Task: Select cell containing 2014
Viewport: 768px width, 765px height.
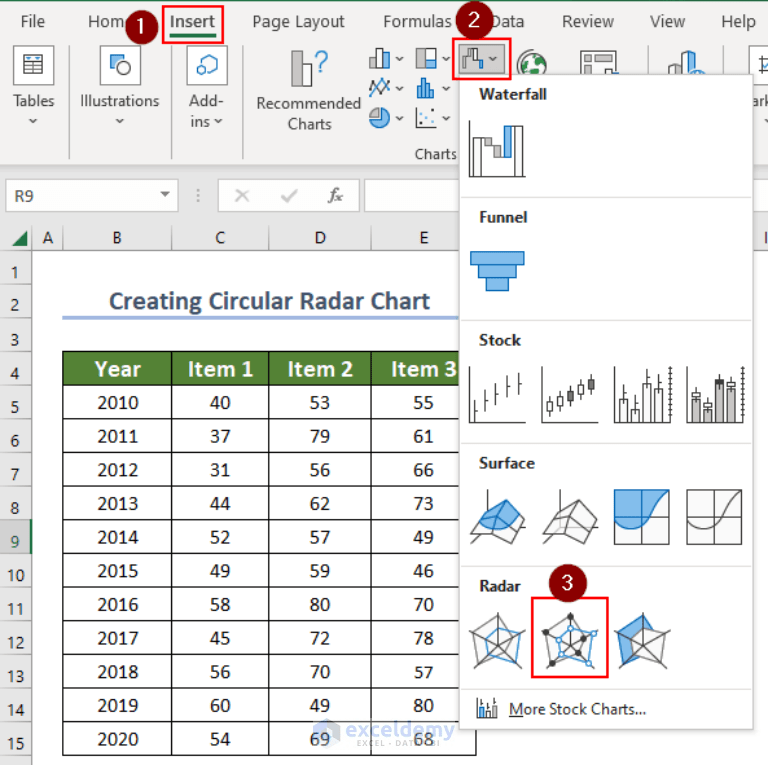Action: 117,537
